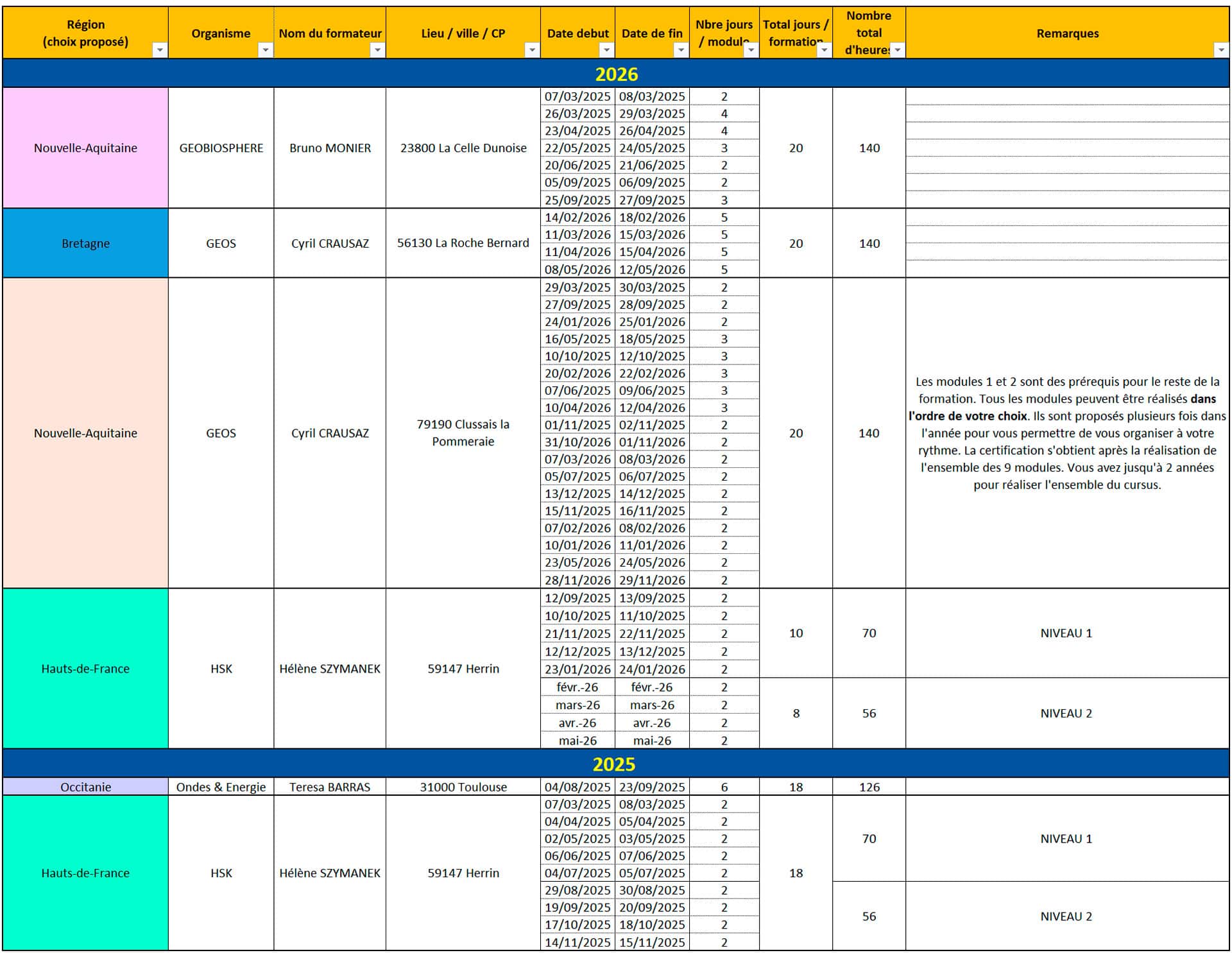Click the 56130 La Roche Bernard cell
This screenshot has height=953, width=1232.
pos(463,243)
